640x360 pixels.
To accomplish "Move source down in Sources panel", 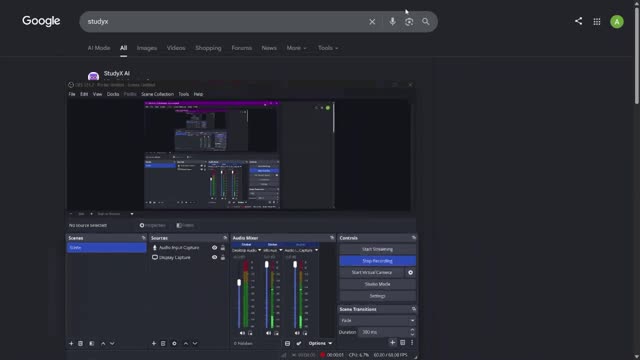I will click(x=195, y=343).
